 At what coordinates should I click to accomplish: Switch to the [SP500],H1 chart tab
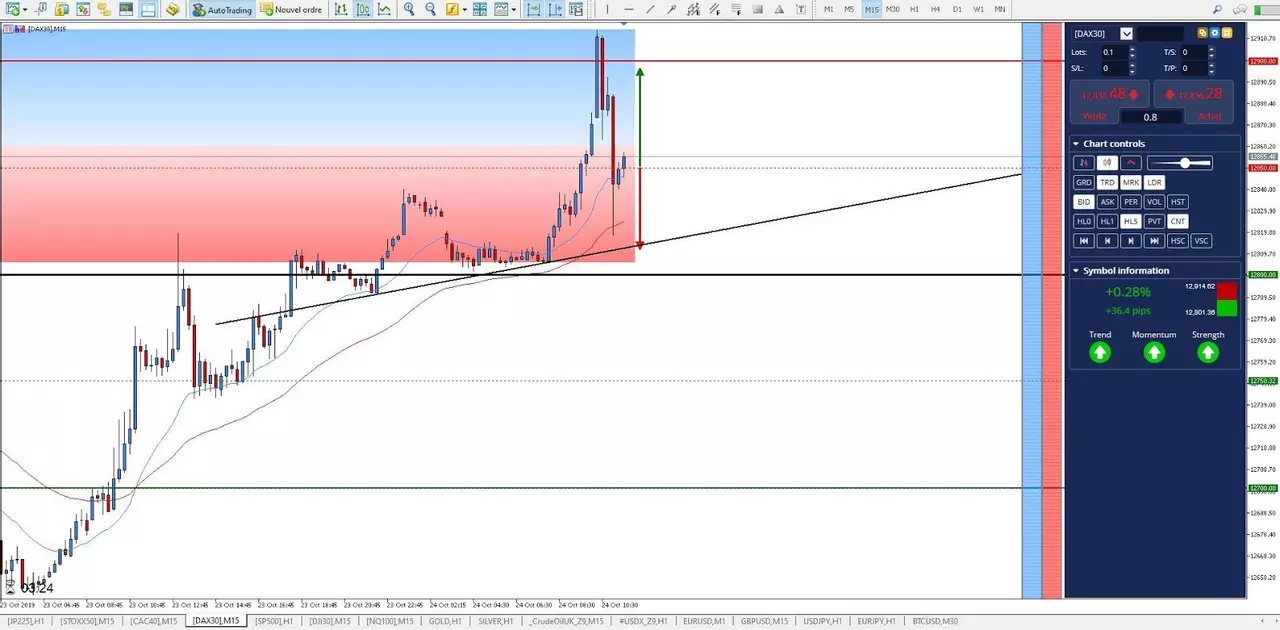(274, 621)
